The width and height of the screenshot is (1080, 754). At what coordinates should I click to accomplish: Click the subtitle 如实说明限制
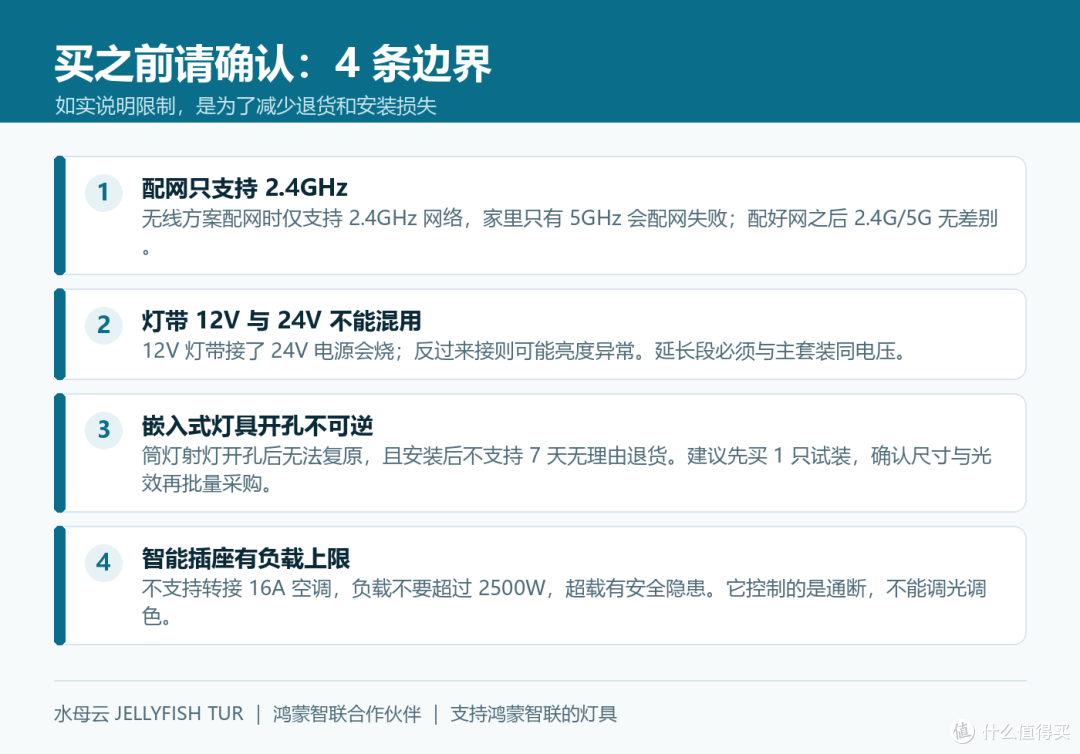point(245,106)
